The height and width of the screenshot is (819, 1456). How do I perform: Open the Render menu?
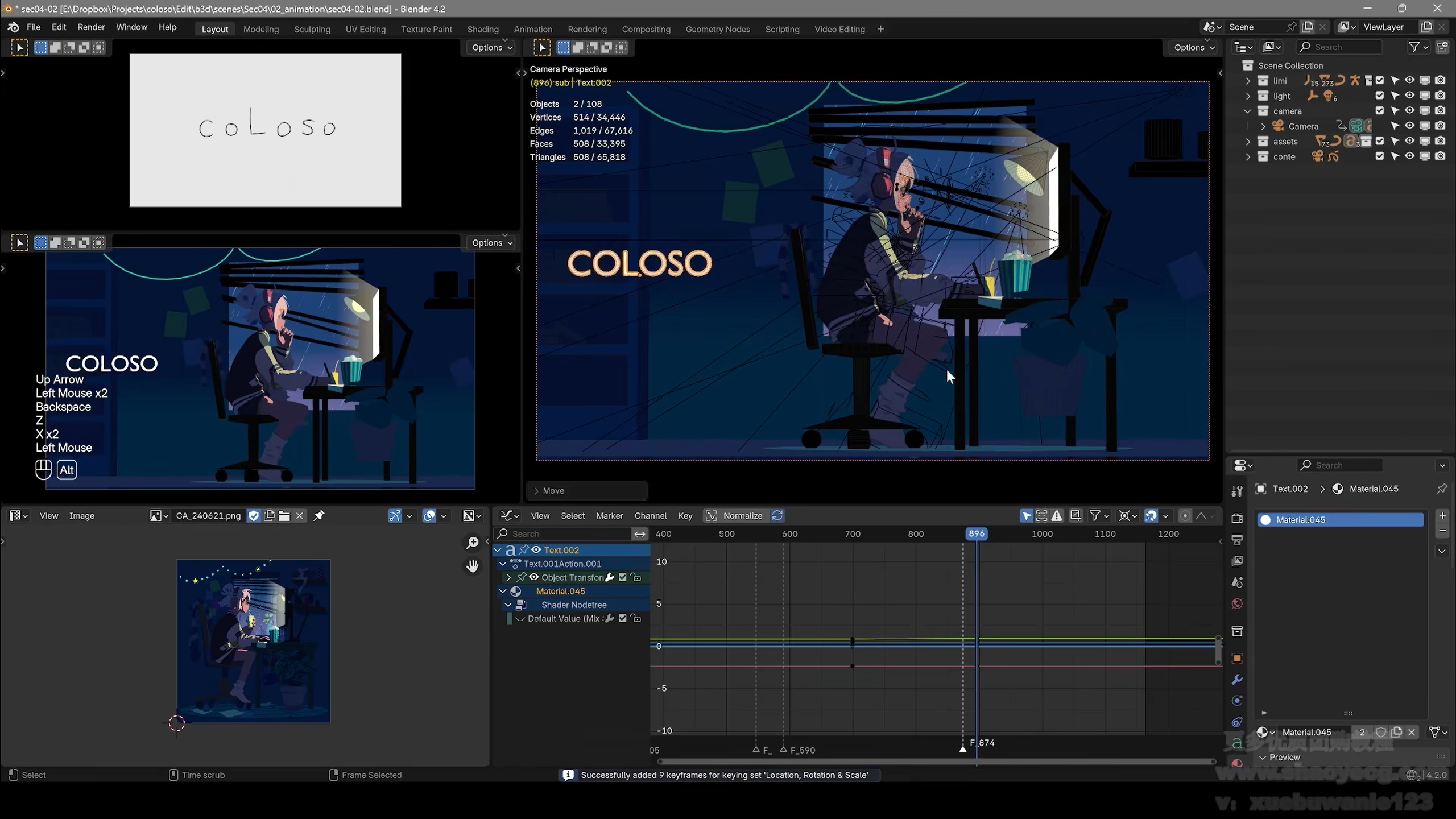[x=91, y=27]
